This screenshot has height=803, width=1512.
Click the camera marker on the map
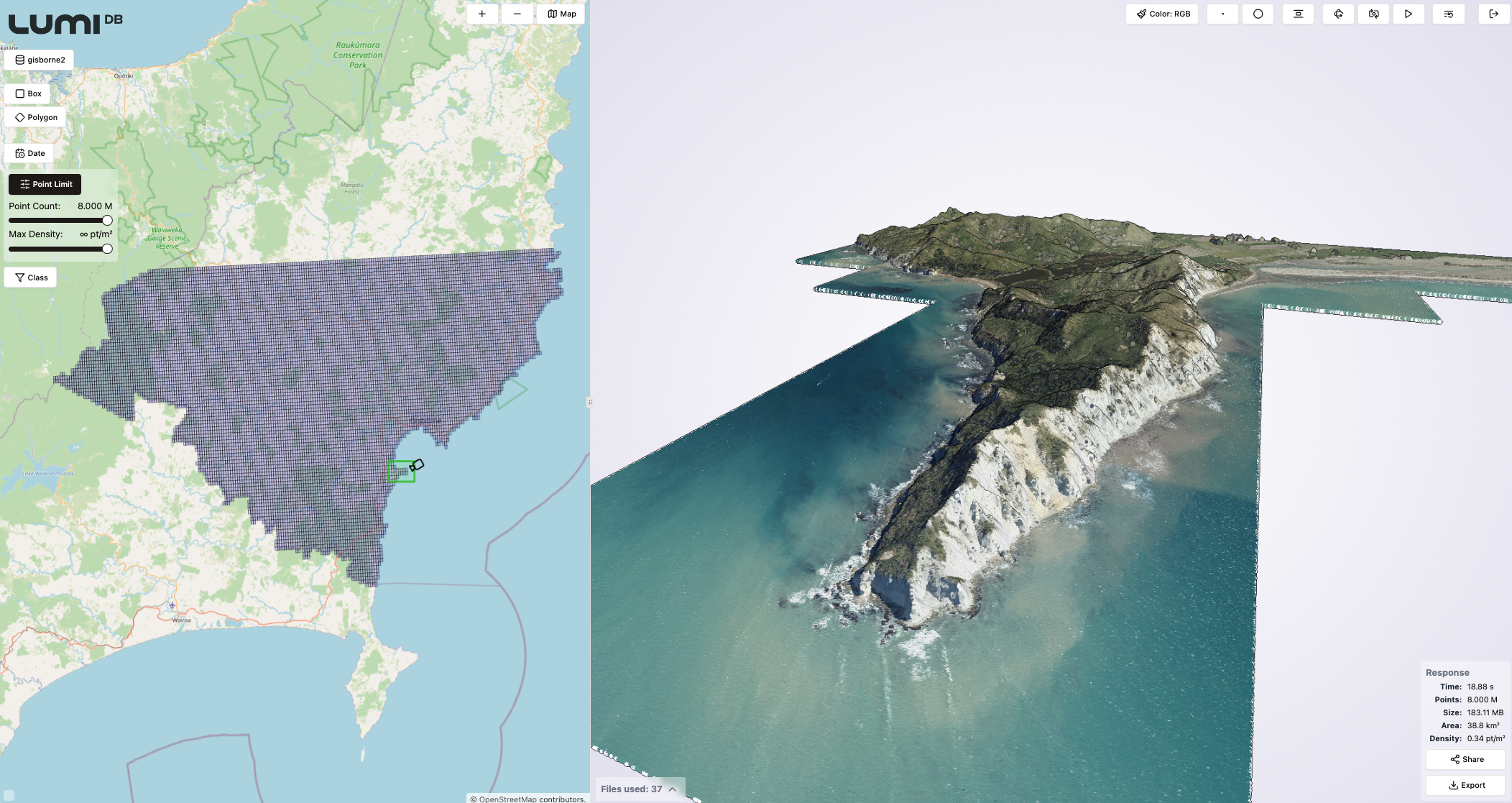point(417,466)
